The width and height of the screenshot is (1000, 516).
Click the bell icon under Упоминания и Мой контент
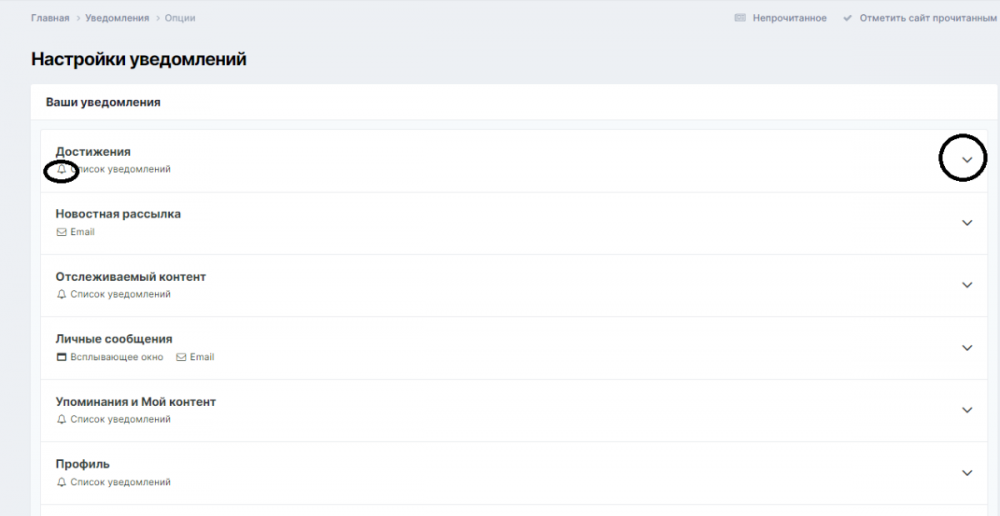pyautogui.click(x=61, y=420)
